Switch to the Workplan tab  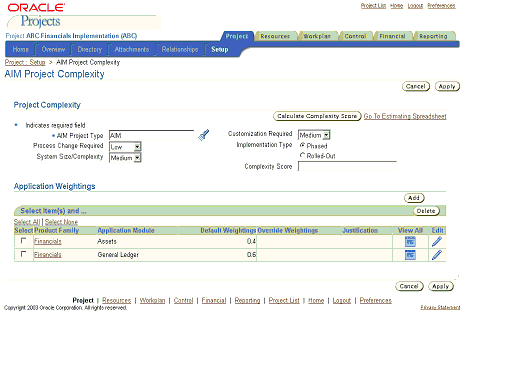click(317, 36)
